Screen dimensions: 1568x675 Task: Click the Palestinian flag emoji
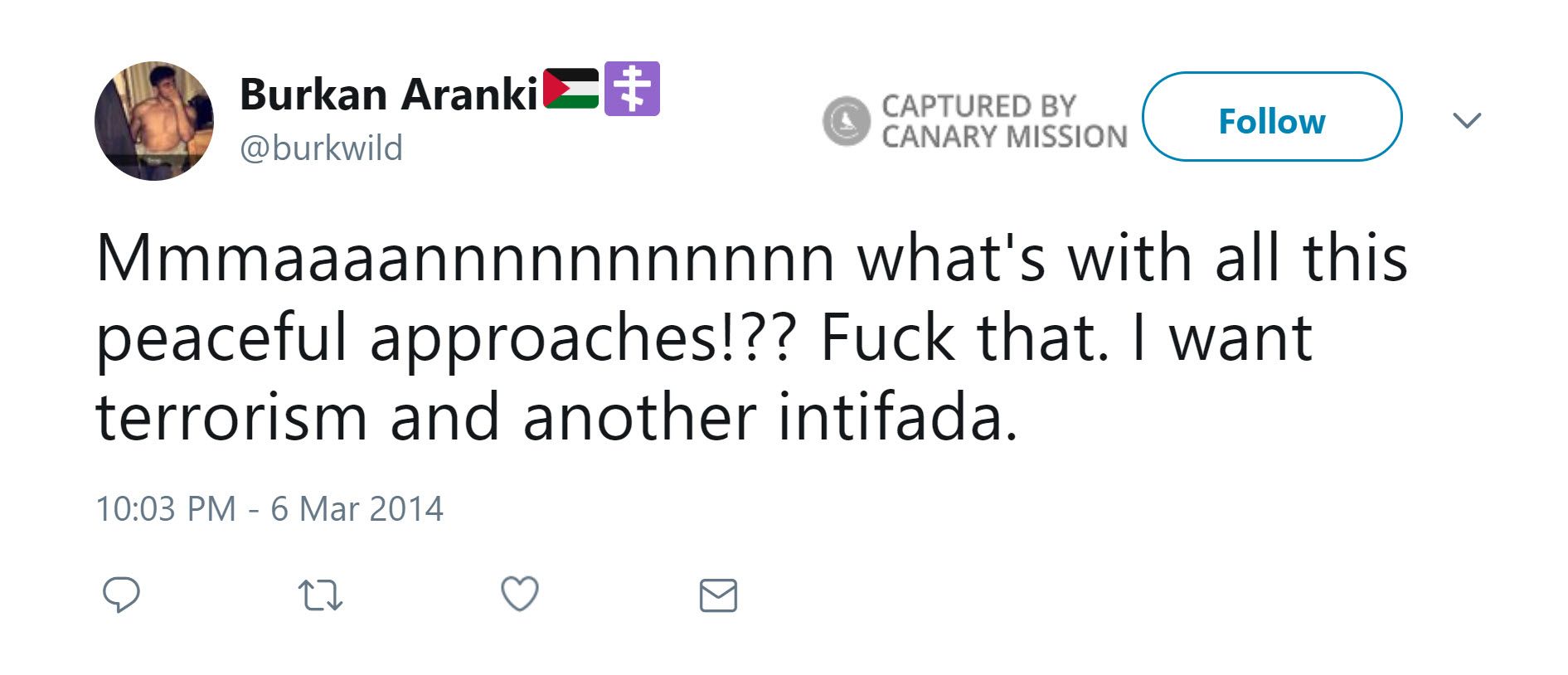coord(571,89)
